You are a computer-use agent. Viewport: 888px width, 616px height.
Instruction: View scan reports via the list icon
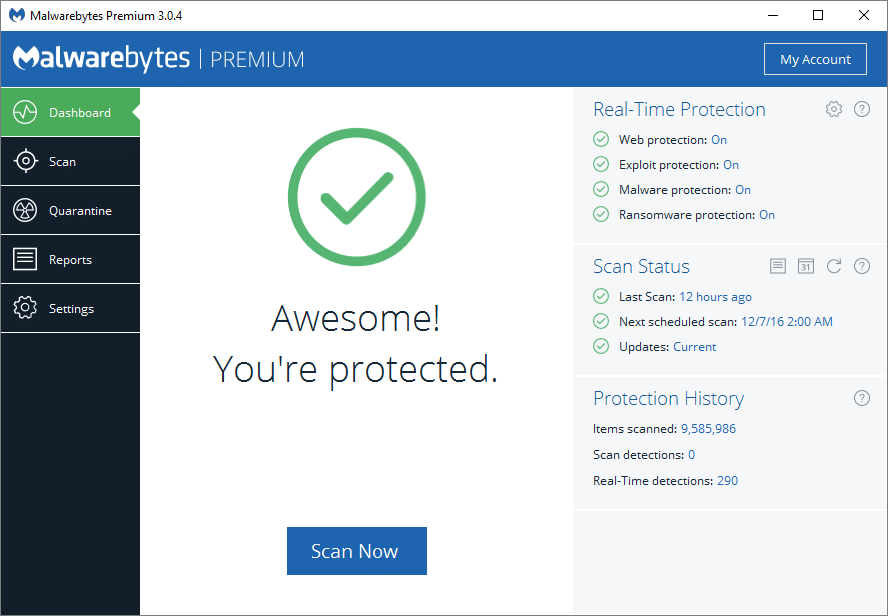[x=778, y=266]
